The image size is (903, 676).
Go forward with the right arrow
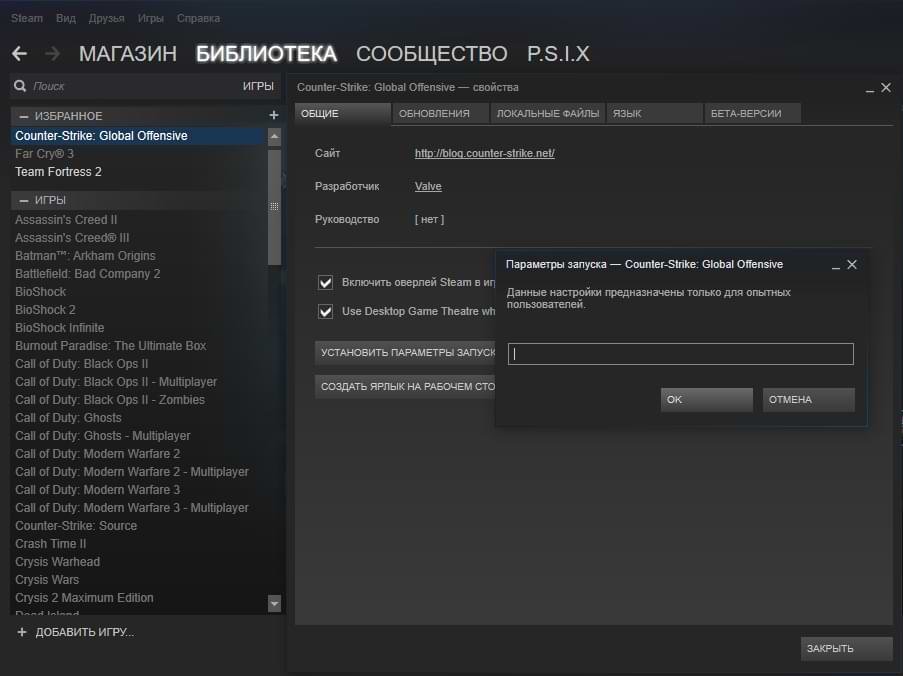point(52,54)
